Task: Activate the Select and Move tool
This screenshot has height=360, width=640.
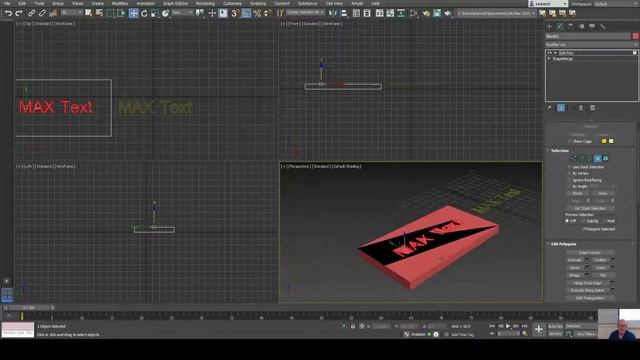Action: click(x=133, y=13)
